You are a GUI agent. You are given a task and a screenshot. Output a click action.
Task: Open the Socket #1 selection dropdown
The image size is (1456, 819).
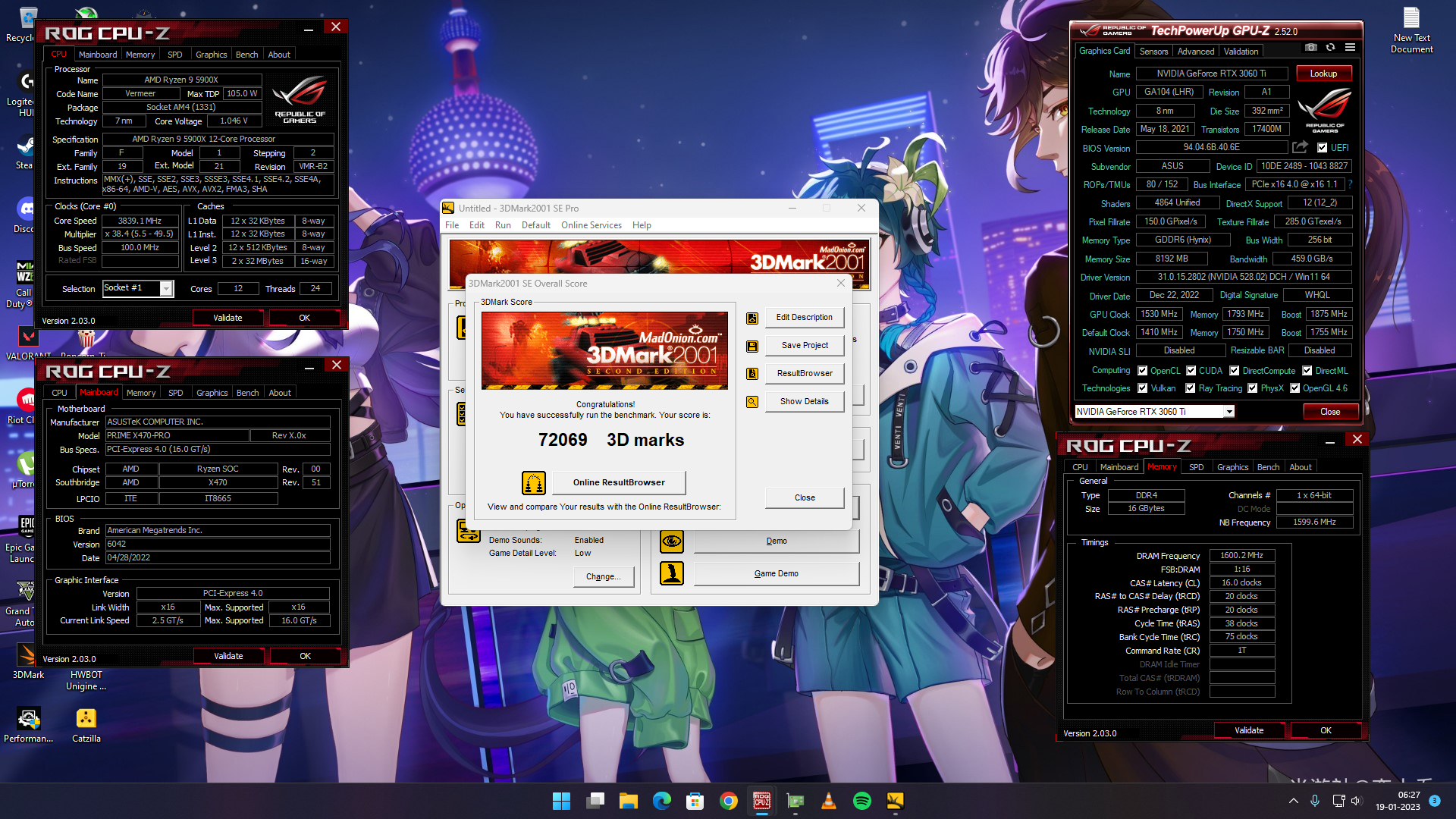[x=166, y=288]
